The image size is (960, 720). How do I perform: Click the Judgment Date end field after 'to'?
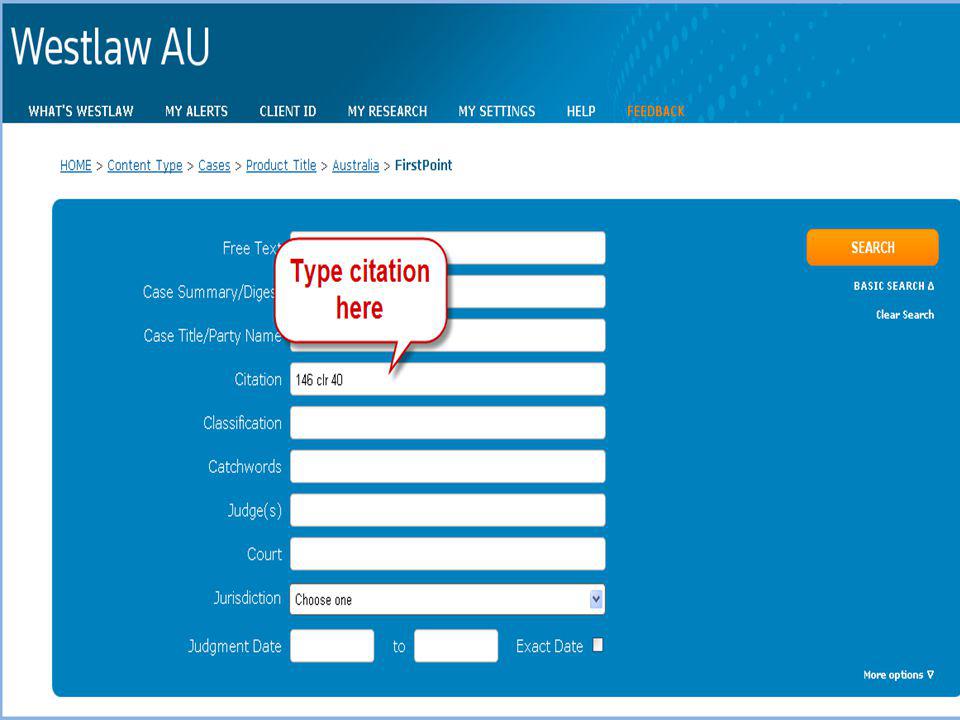456,646
